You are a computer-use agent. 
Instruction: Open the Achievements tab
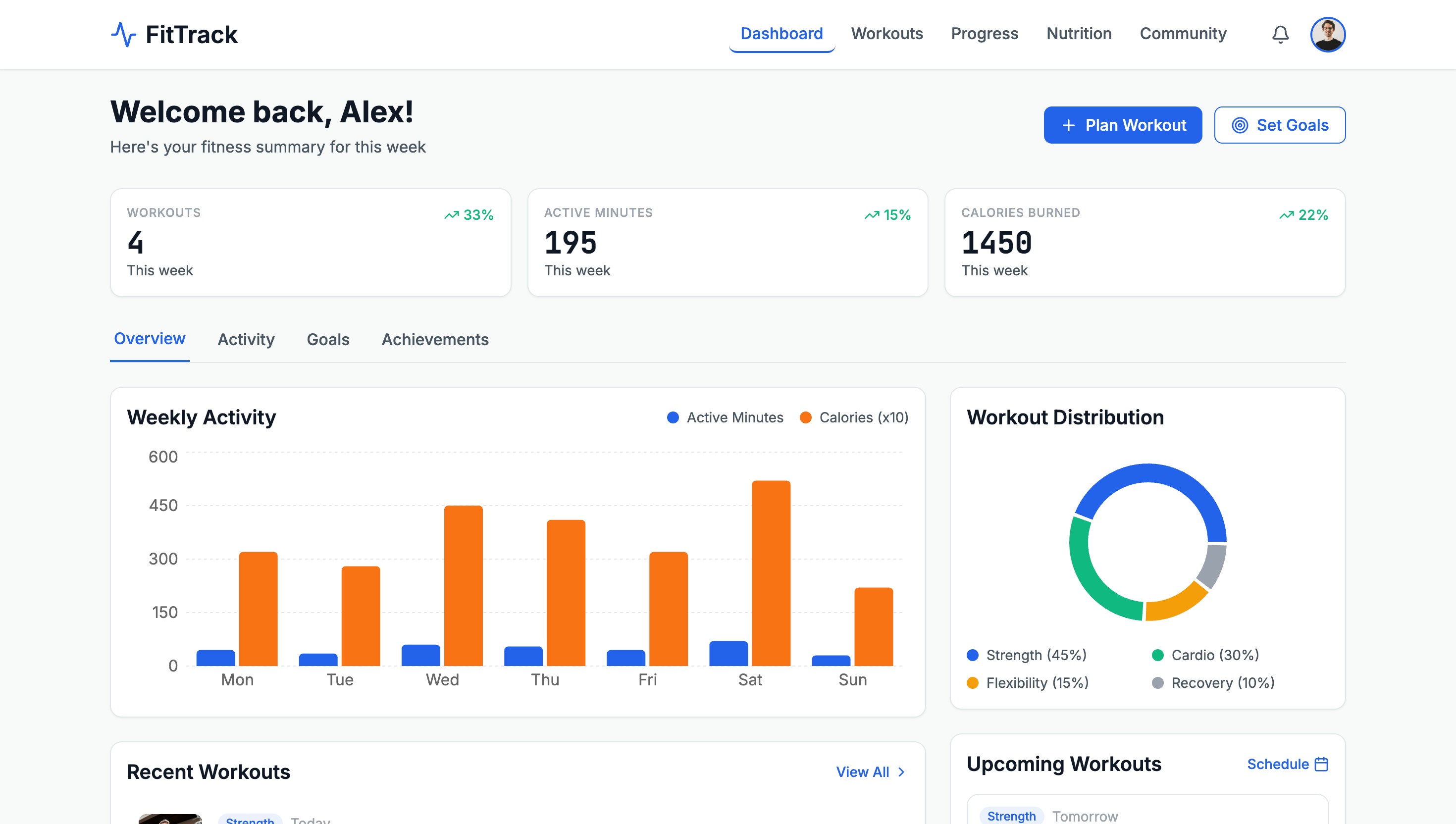coord(435,340)
